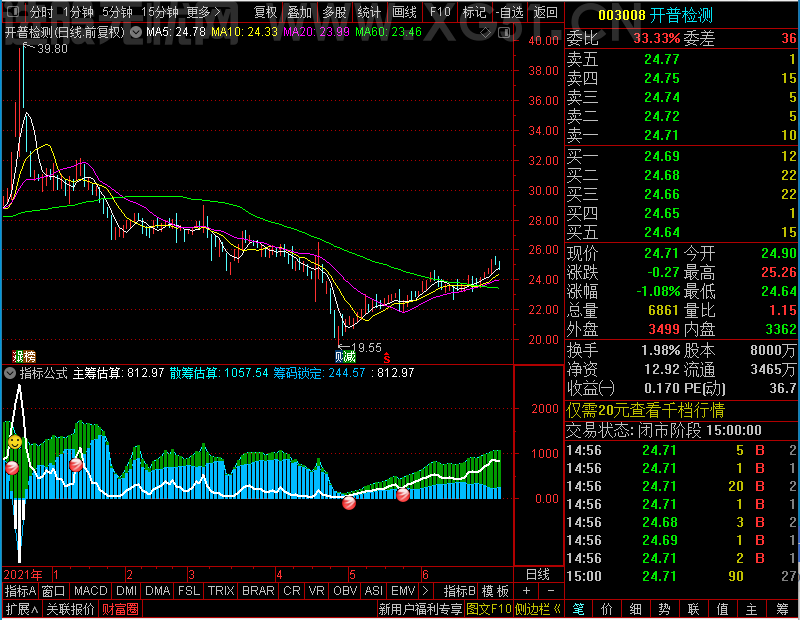800x620 pixels.
Task: Click the red S marker near May
Action: pyautogui.click(x=387, y=357)
